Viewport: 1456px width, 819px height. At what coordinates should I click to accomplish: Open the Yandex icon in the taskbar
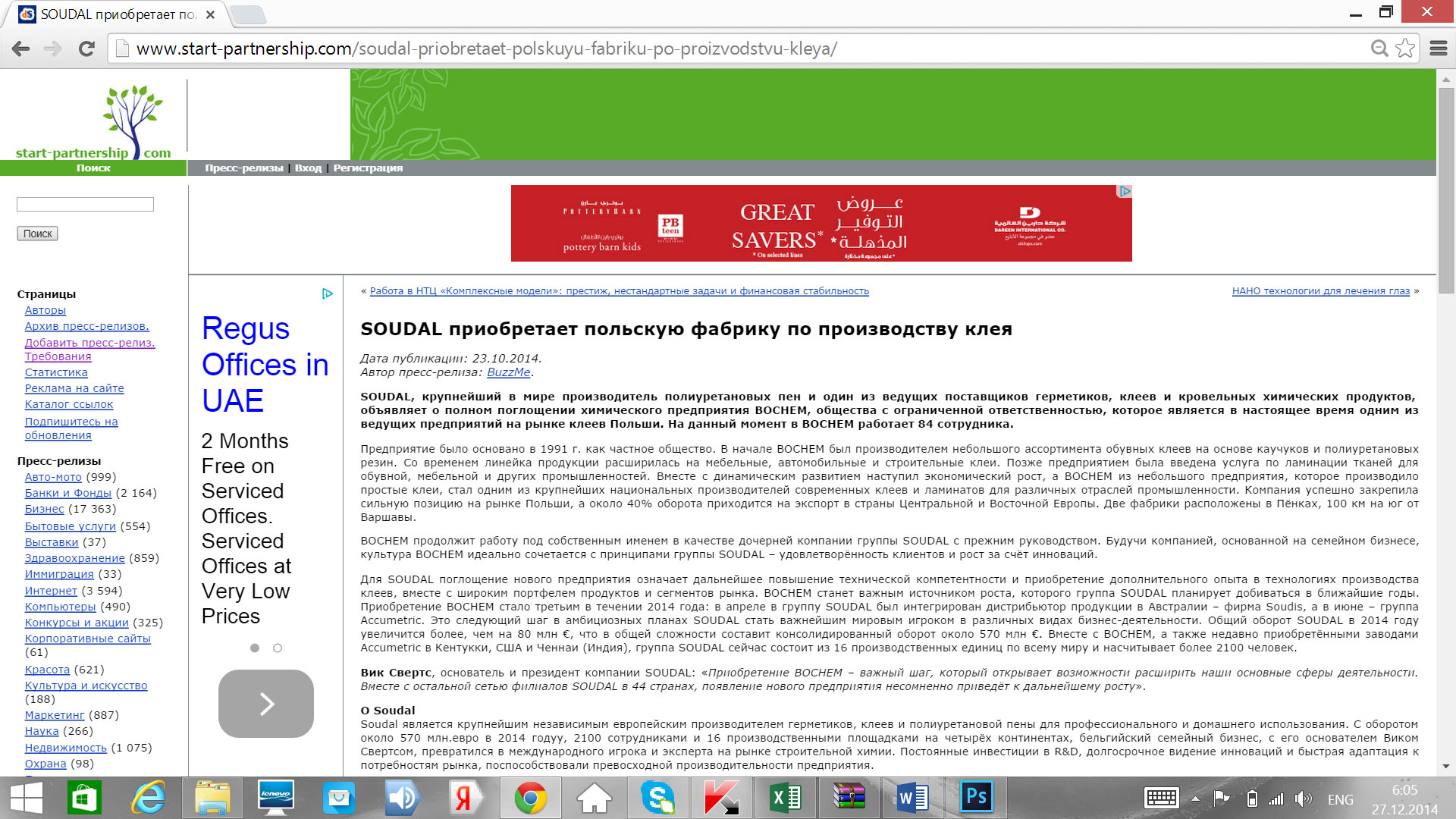click(465, 798)
